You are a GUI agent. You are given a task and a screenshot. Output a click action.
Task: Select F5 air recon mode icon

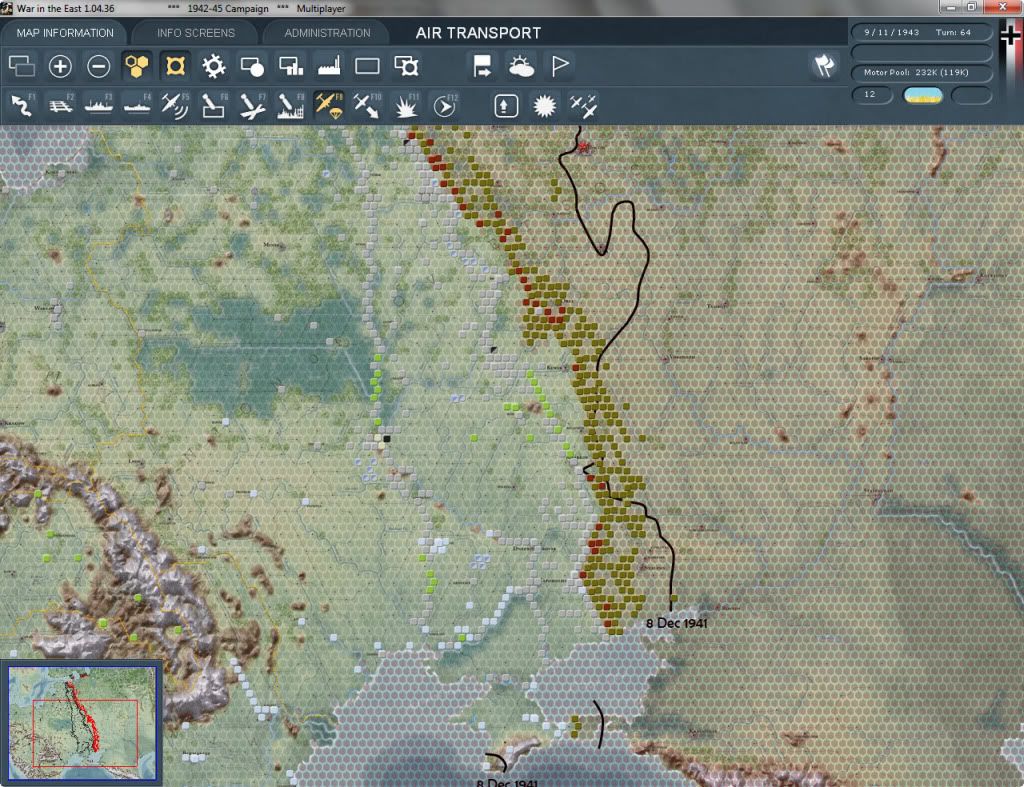coord(175,106)
